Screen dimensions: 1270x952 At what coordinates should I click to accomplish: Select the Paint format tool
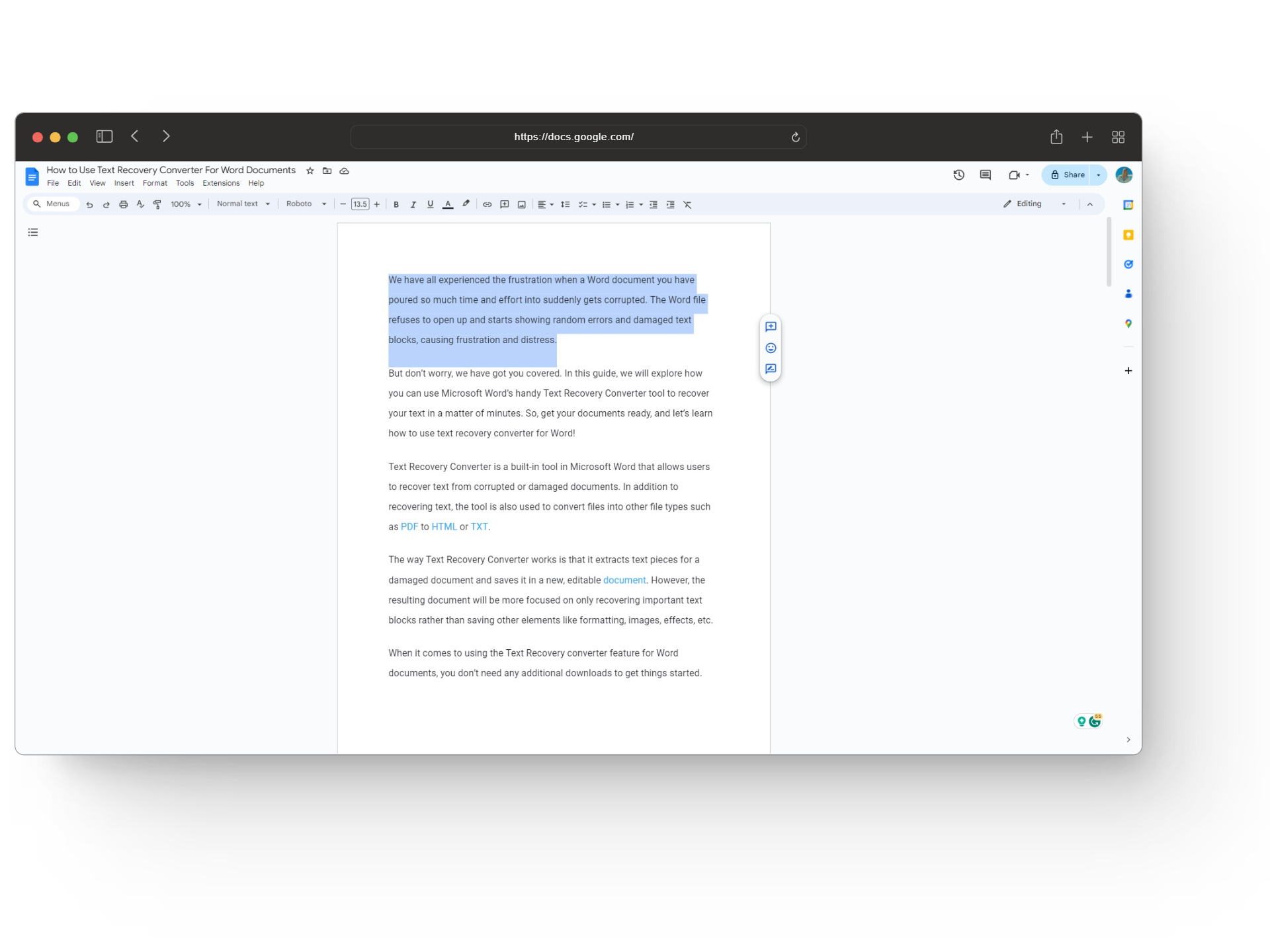(x=157, y=204)
